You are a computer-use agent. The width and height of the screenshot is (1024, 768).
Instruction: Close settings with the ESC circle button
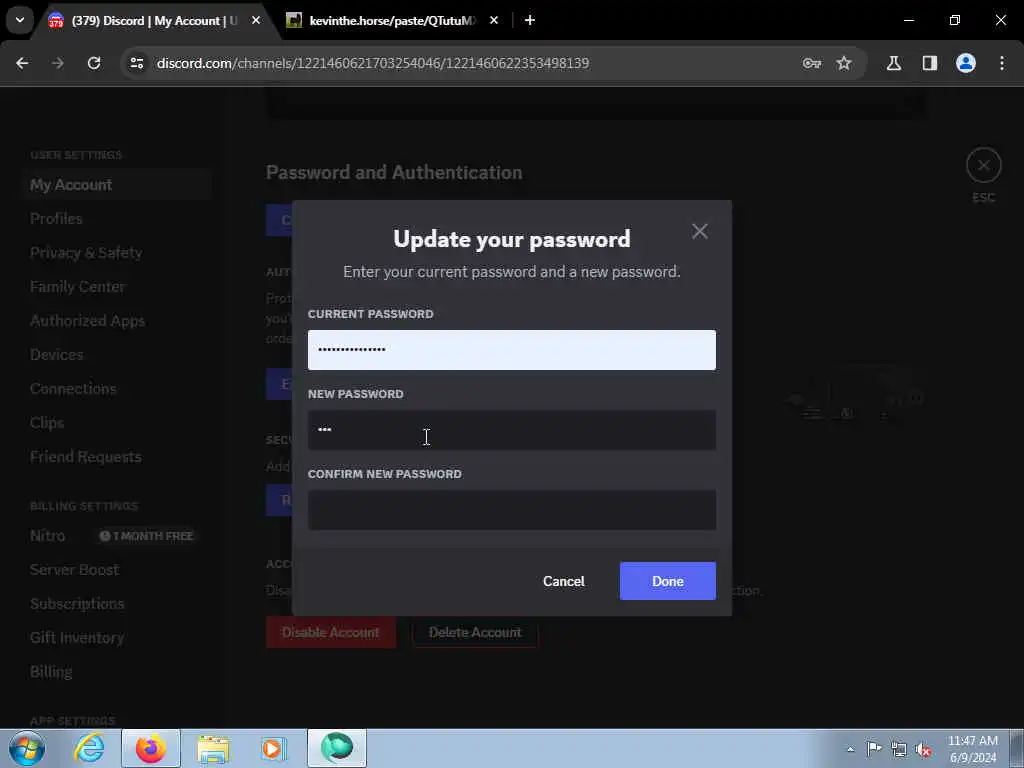coord(984,166)
